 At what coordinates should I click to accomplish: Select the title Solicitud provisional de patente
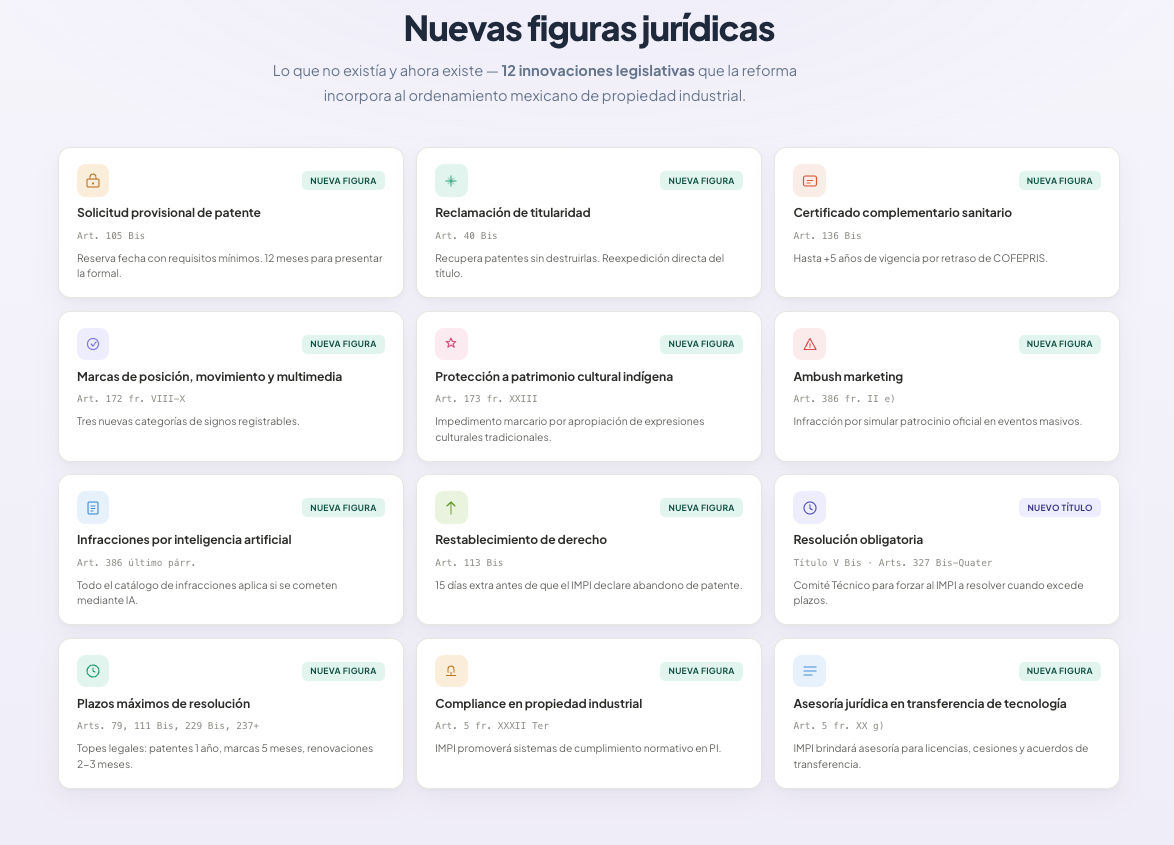click(168, 213)
